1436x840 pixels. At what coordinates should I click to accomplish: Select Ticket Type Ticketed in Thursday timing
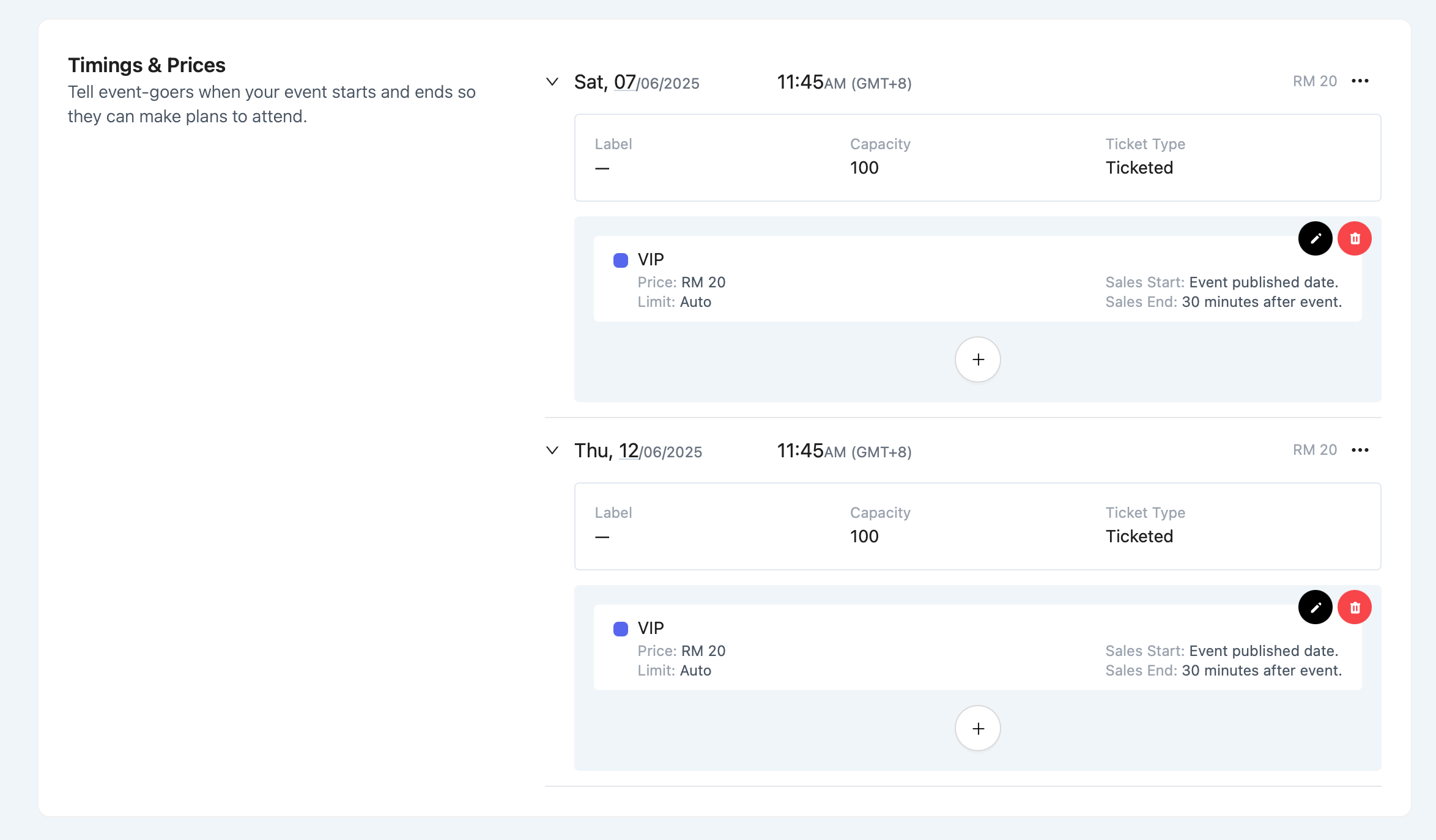point(1139,536)
